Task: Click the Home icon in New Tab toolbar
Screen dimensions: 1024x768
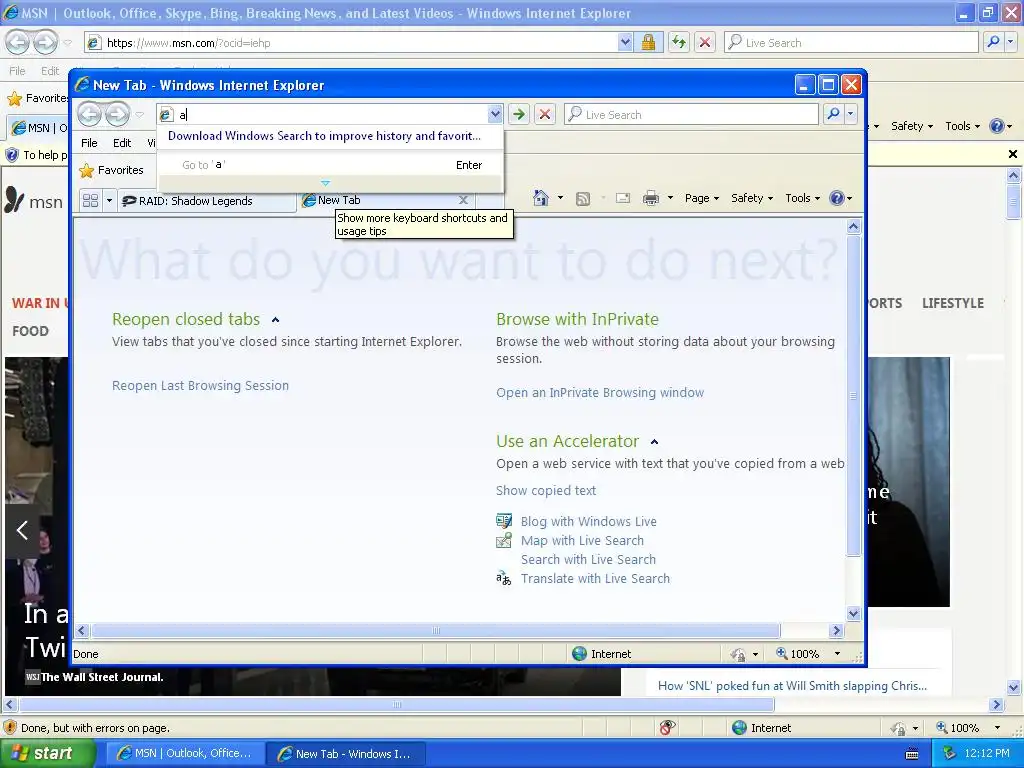Action: pos(541,198)
